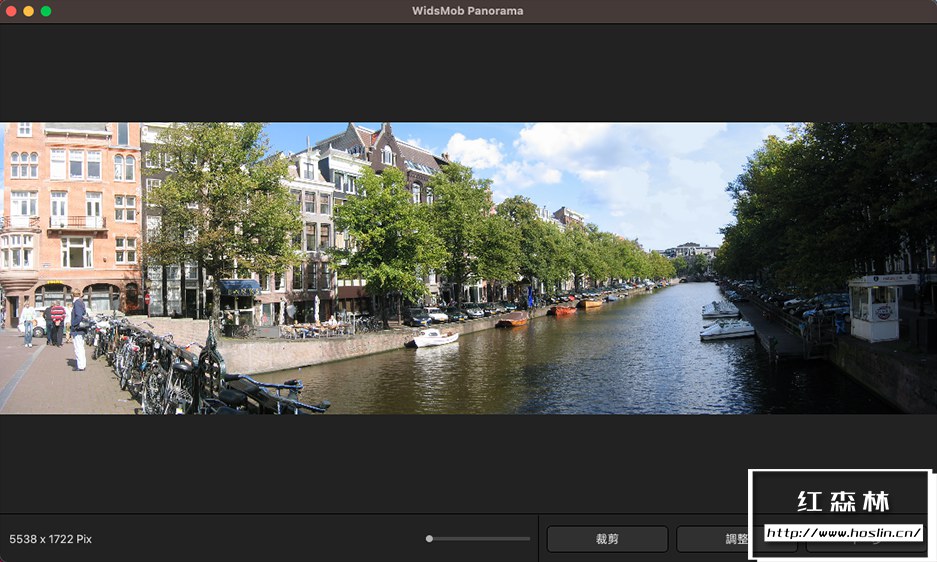Click the 红森林 watermark logo text
Viewport: 937px width, 562px height.
(x=843, y=501)
